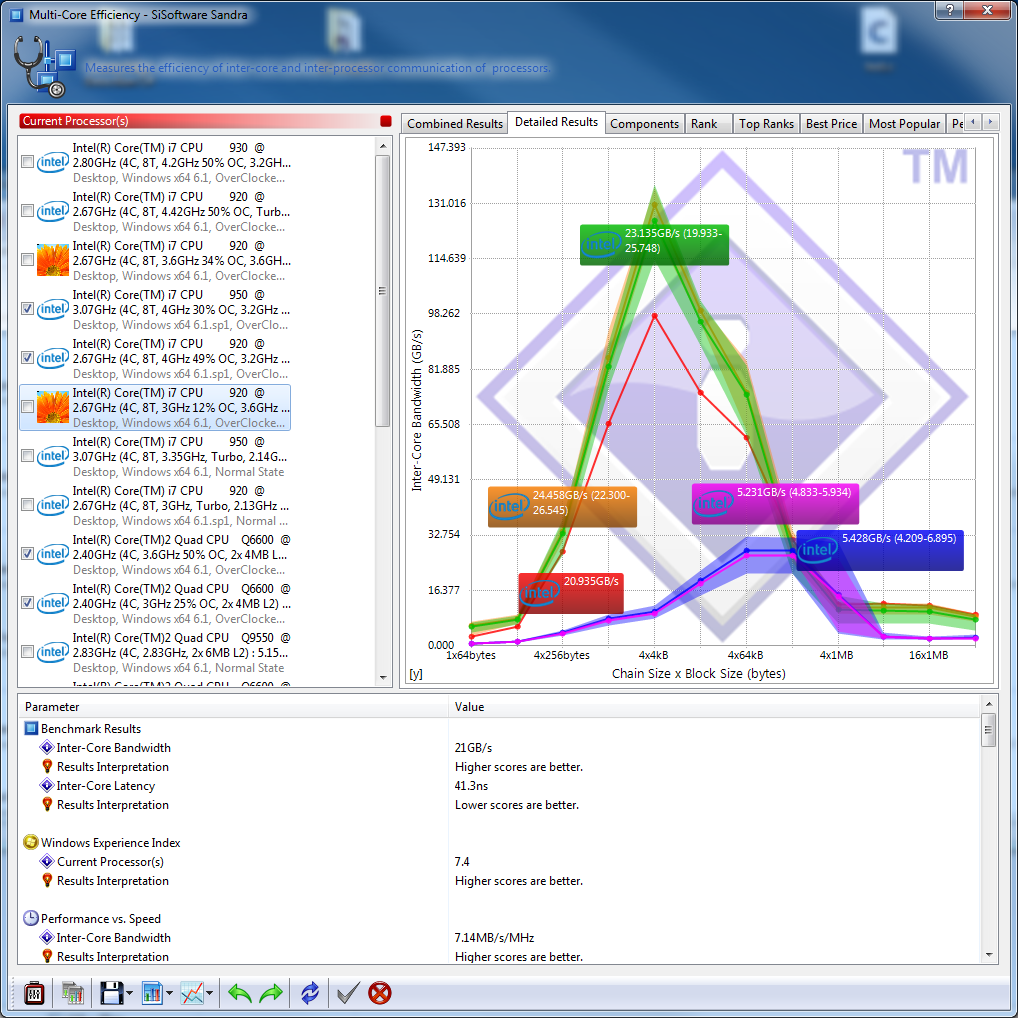This screenshot has height=1018, width=1018.
Task: Click the results table scrollbar thumb
Action: (988, 730)
